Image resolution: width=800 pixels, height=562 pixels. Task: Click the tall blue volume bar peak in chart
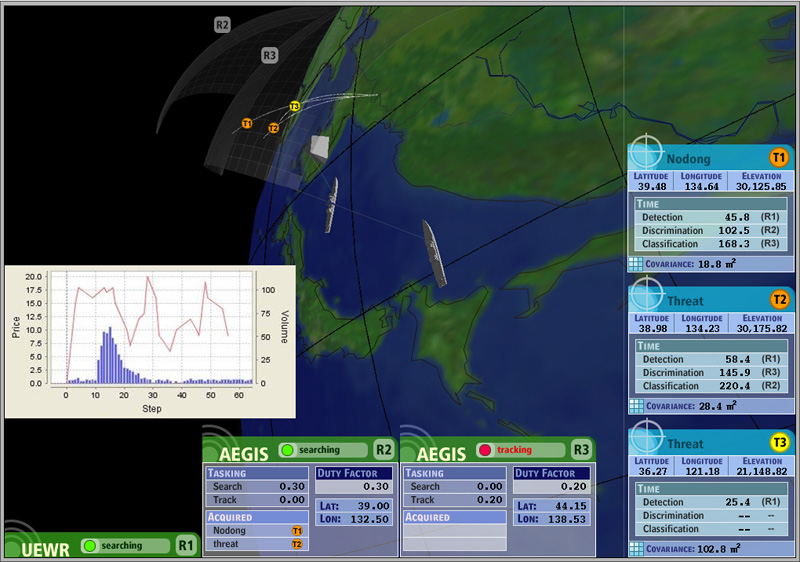coord(110,355)
